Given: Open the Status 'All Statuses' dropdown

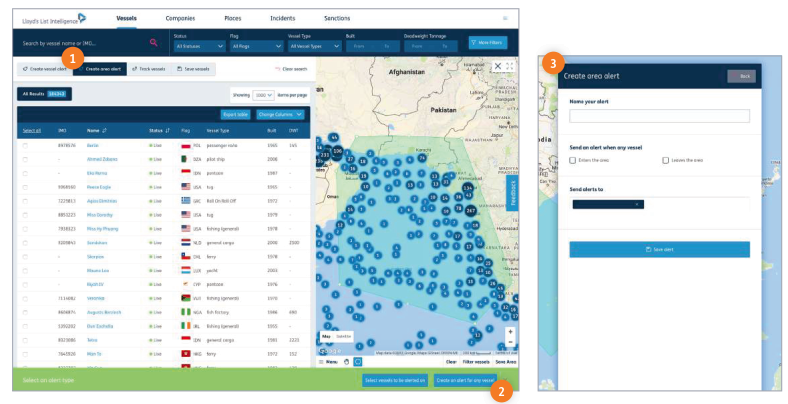Looking at the screenshot, I should click(200, 46).
